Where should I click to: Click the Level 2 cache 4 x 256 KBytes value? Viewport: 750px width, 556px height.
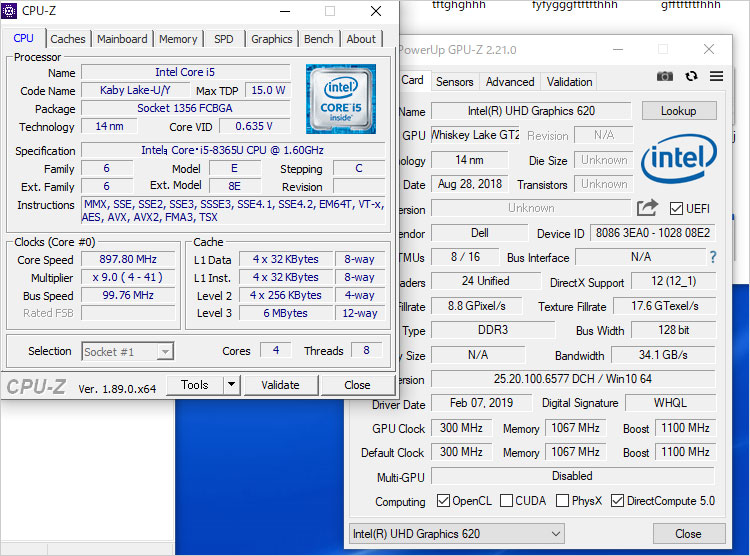(286, 295)
